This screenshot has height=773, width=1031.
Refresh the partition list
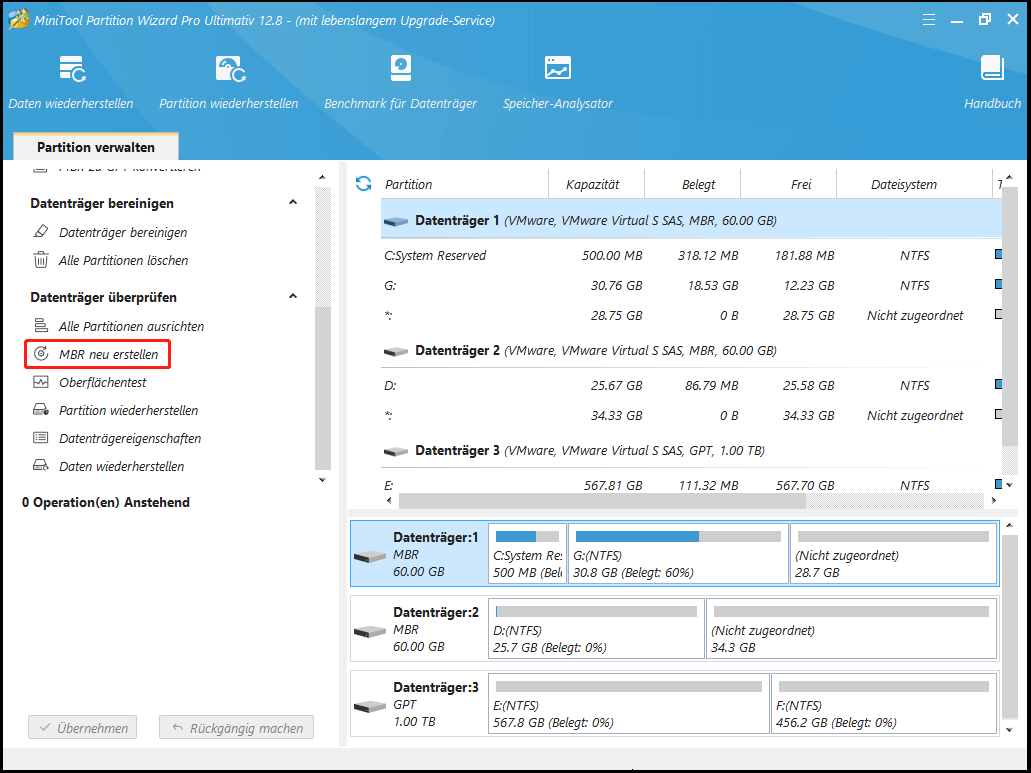(364, 183)
